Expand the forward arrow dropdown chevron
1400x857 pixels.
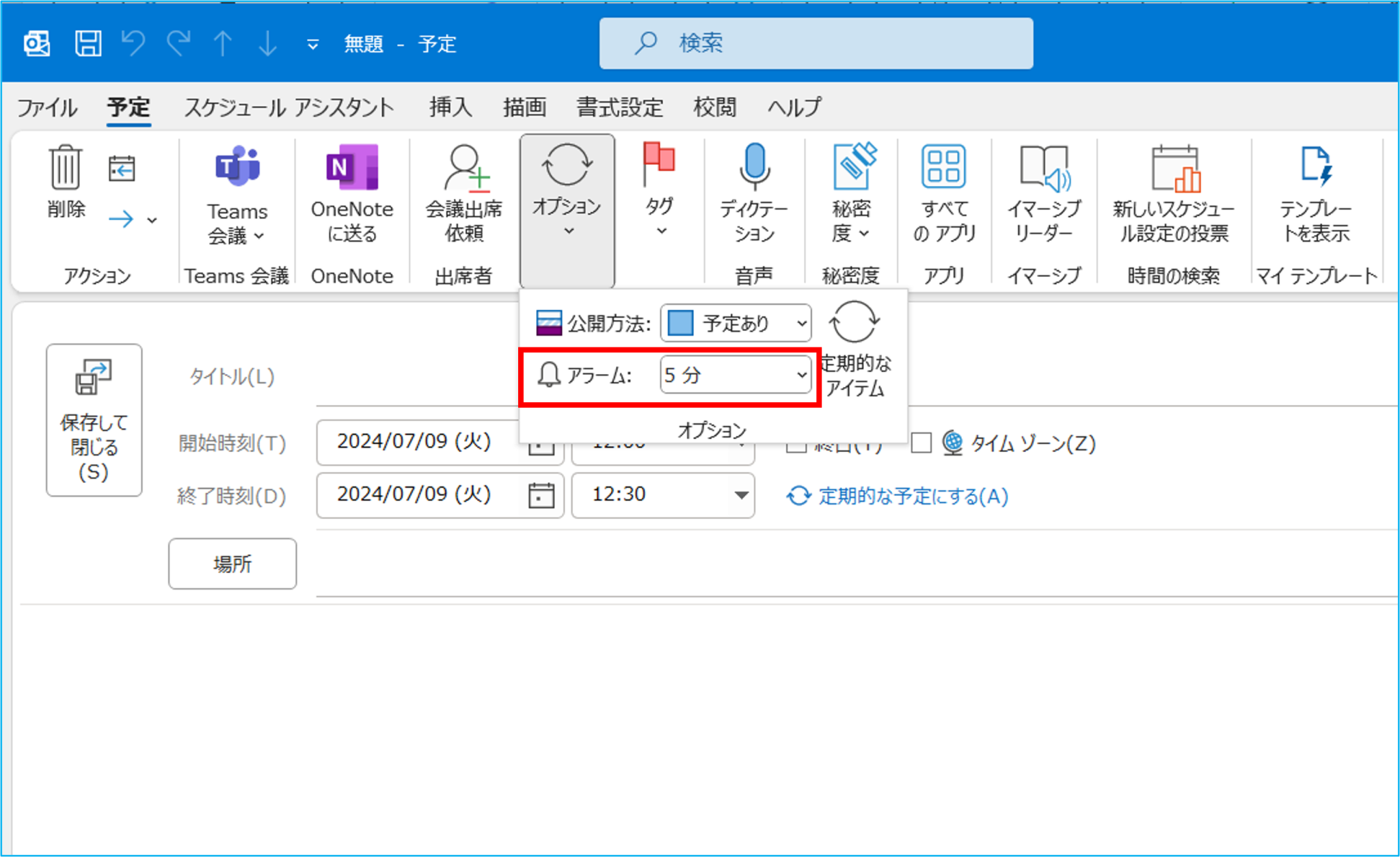152,220
